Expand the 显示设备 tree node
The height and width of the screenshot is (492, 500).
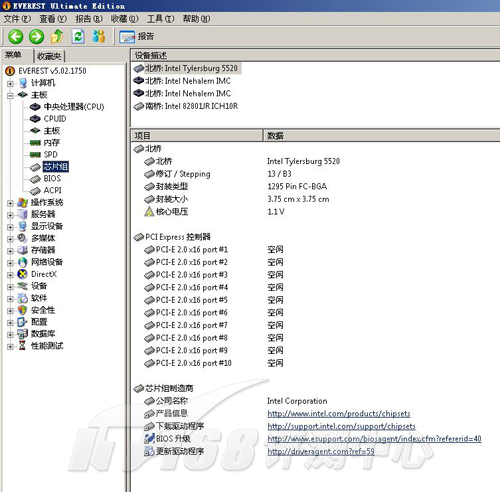pos(10,227)
